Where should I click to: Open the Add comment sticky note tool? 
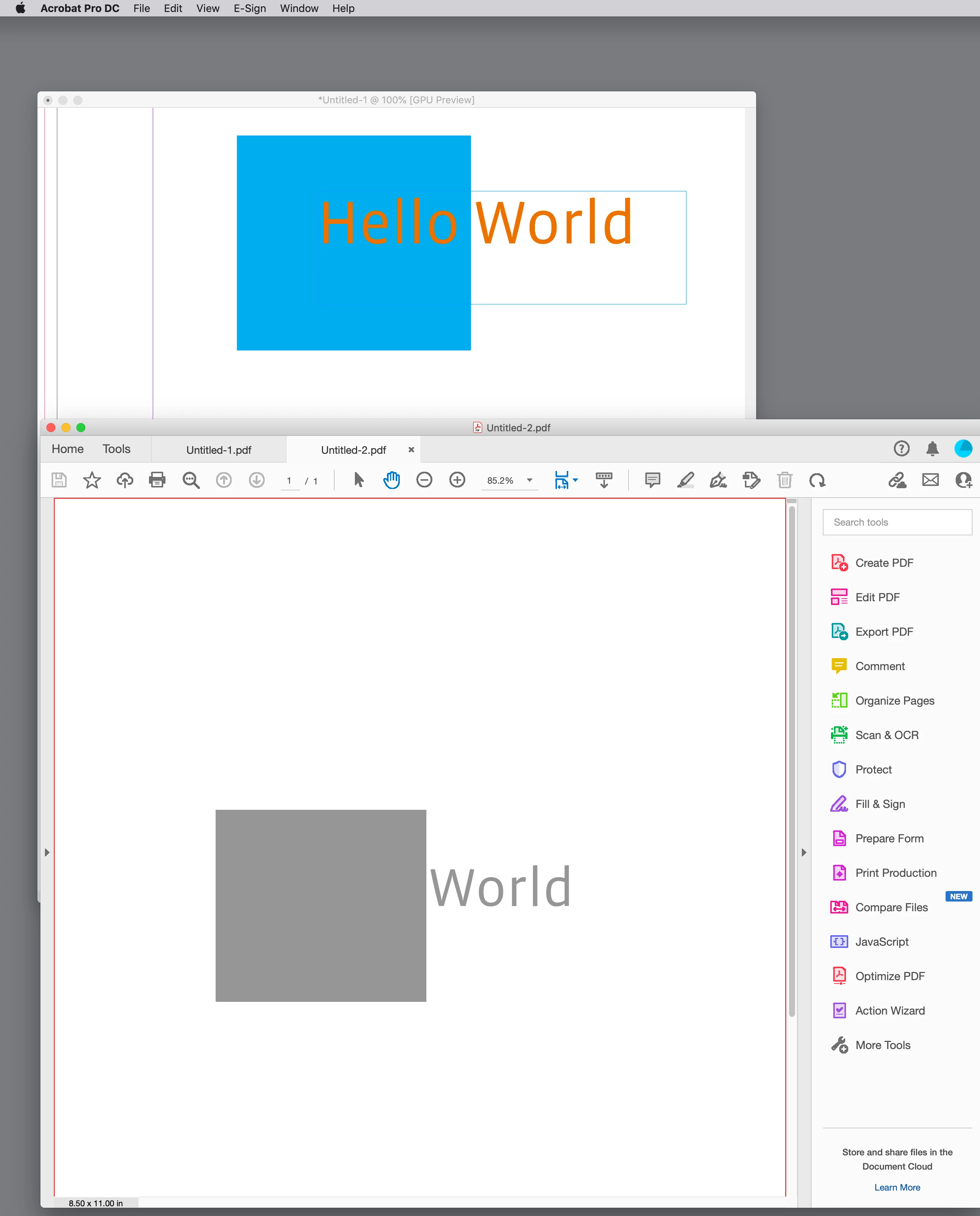[x=652, y=480]
